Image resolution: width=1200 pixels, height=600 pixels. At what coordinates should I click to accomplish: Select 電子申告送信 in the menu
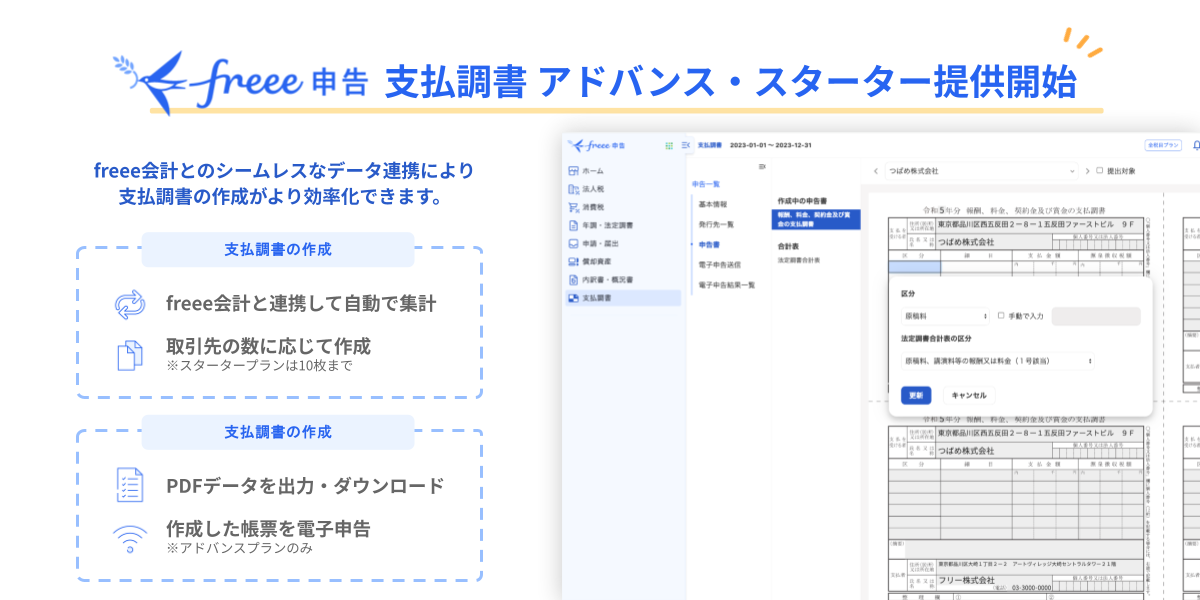coord(719,265)
